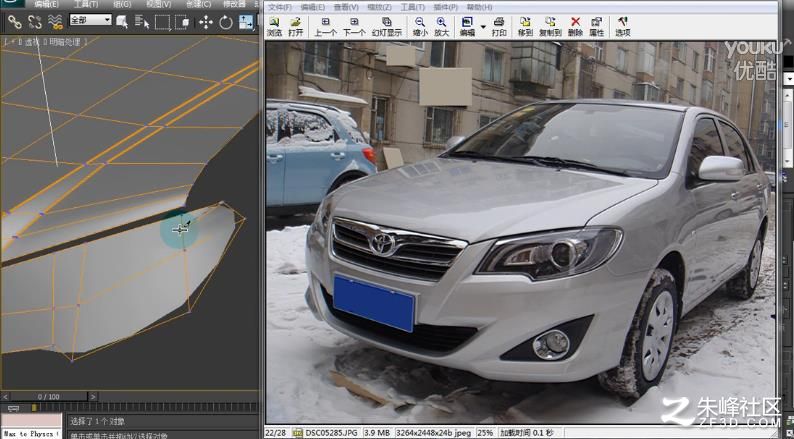This screenshot has width=794, height=439.
Task: Select the Link tool in 3ds Max toolbar
Action: click(x=15, y=22)
